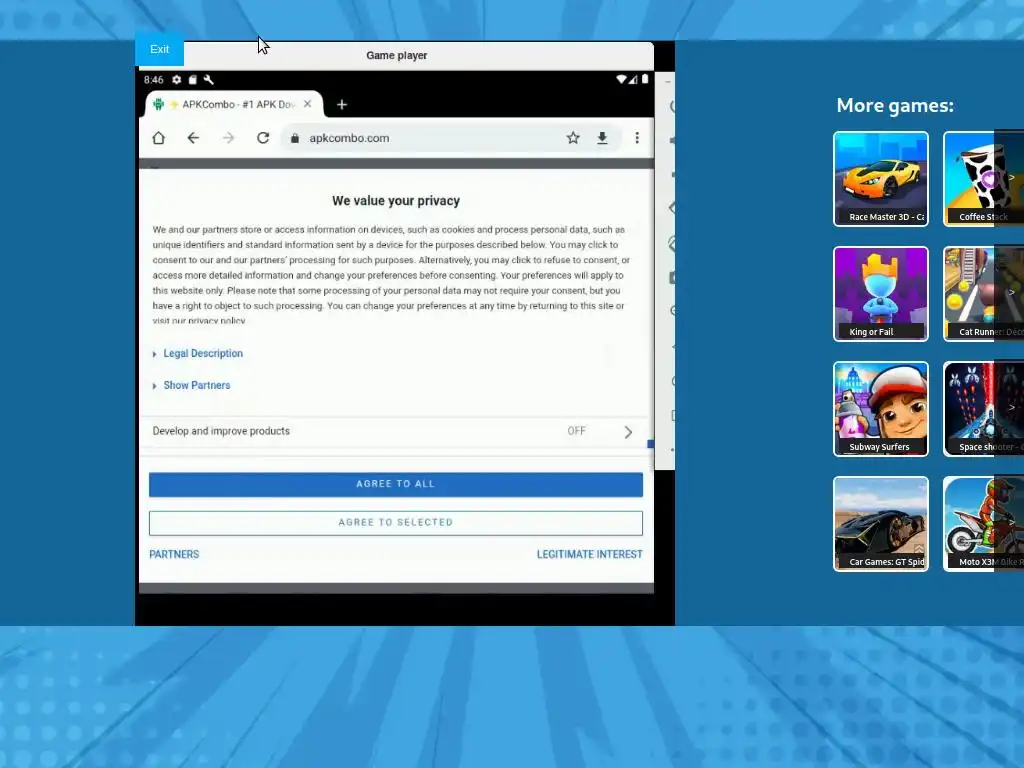Screen dimensions: 1024x768
Task: Open the Car Games: GT Spid thumbnail
Action: pyautogui.click(x=880, y=524)
